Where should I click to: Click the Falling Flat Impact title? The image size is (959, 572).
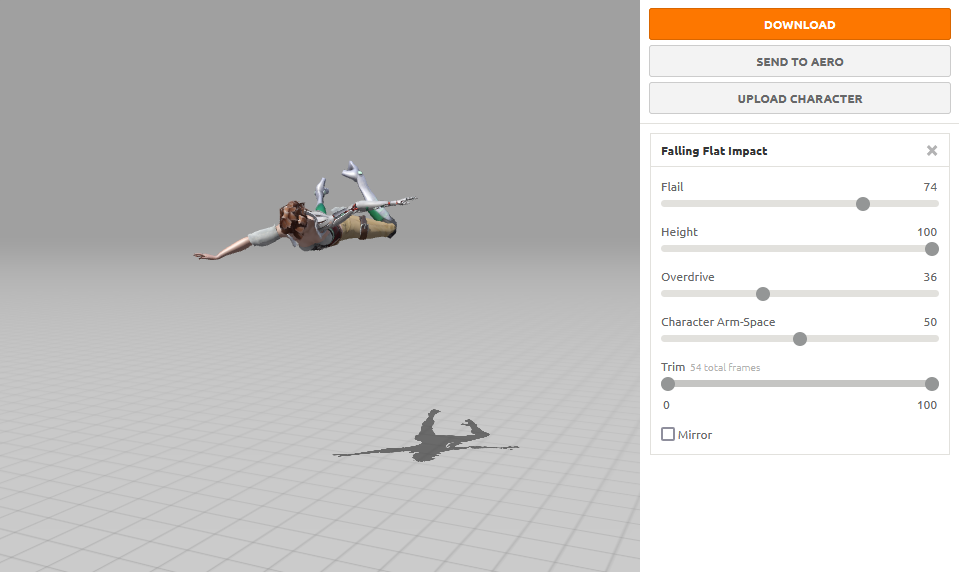[x=714, y=151]
